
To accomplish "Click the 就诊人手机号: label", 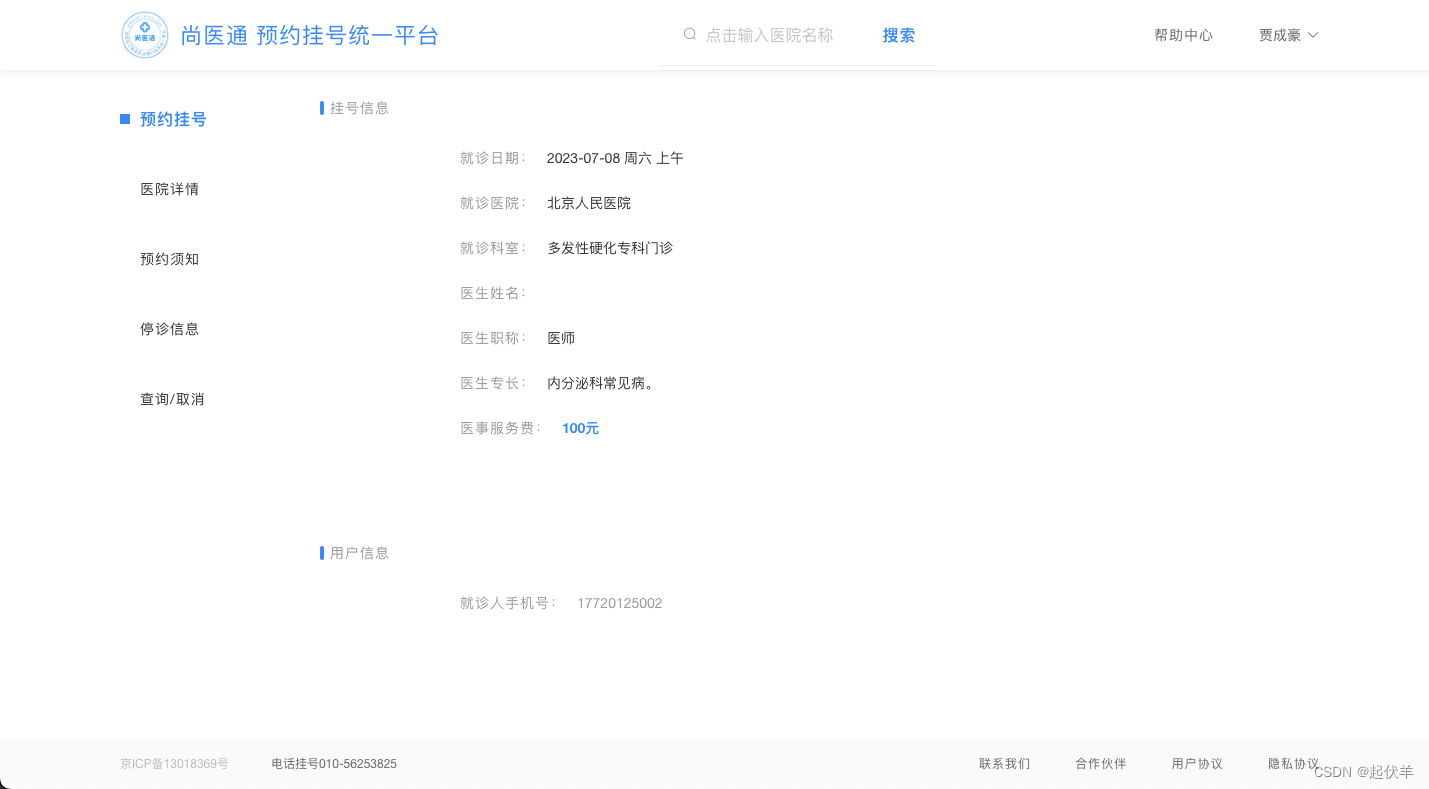I will click(508, 603).
